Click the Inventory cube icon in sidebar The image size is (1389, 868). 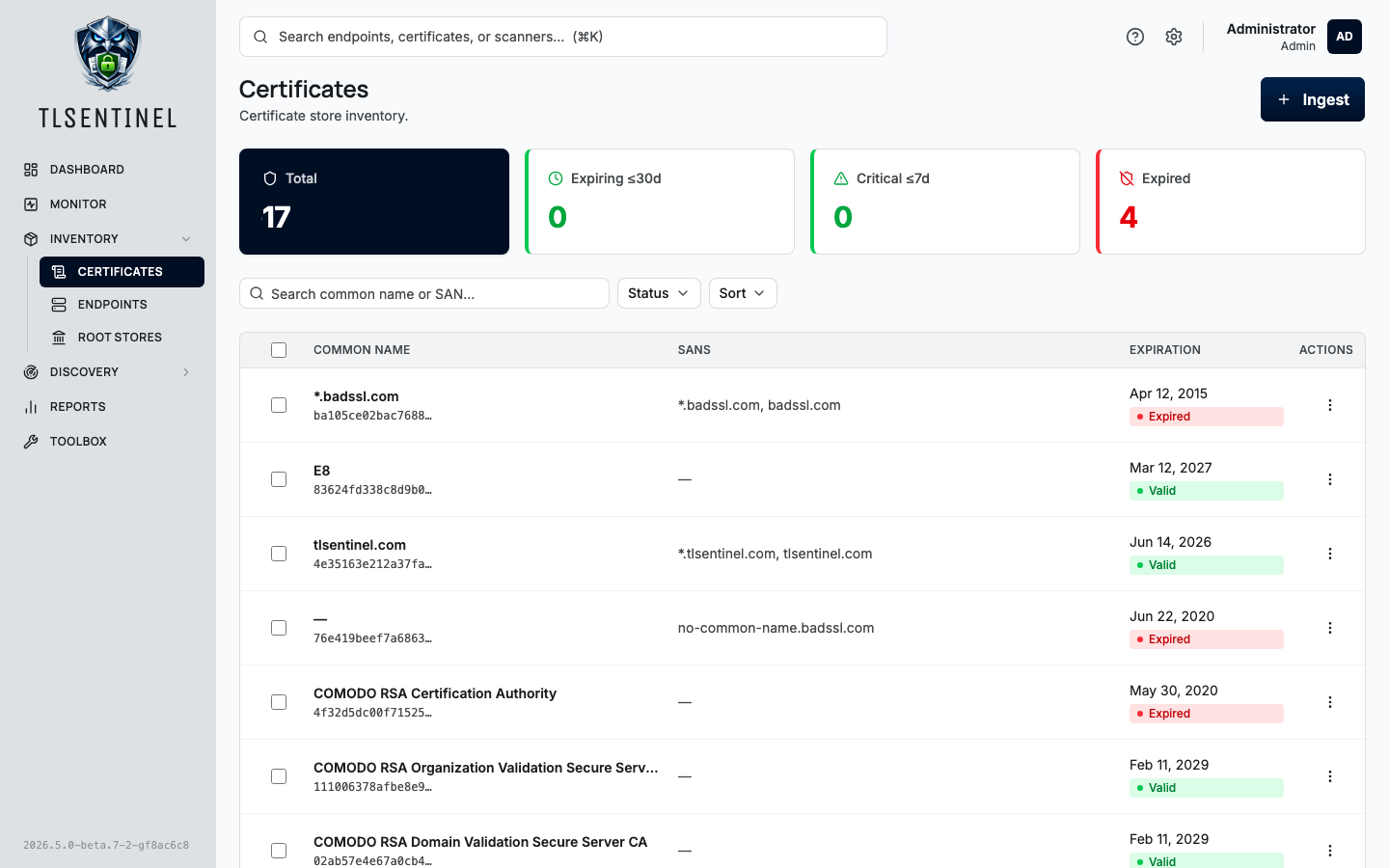pyautogui.click(x=31, y=239)
